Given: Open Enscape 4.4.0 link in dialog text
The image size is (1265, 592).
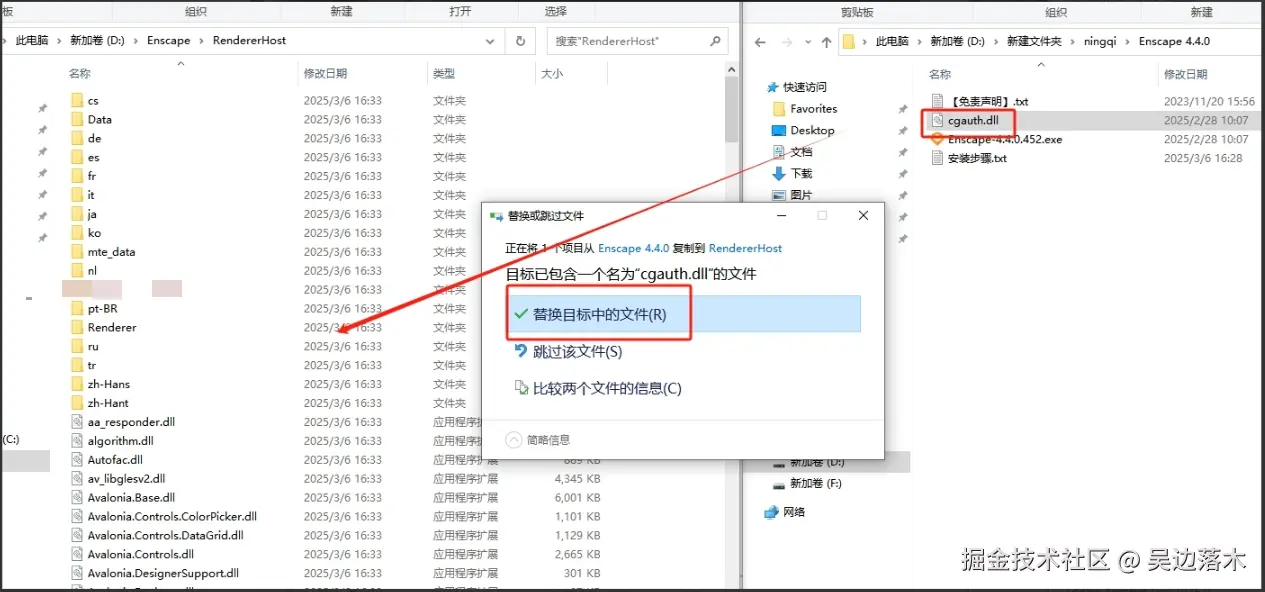Looking at the screenshot, I should (633, 248).
